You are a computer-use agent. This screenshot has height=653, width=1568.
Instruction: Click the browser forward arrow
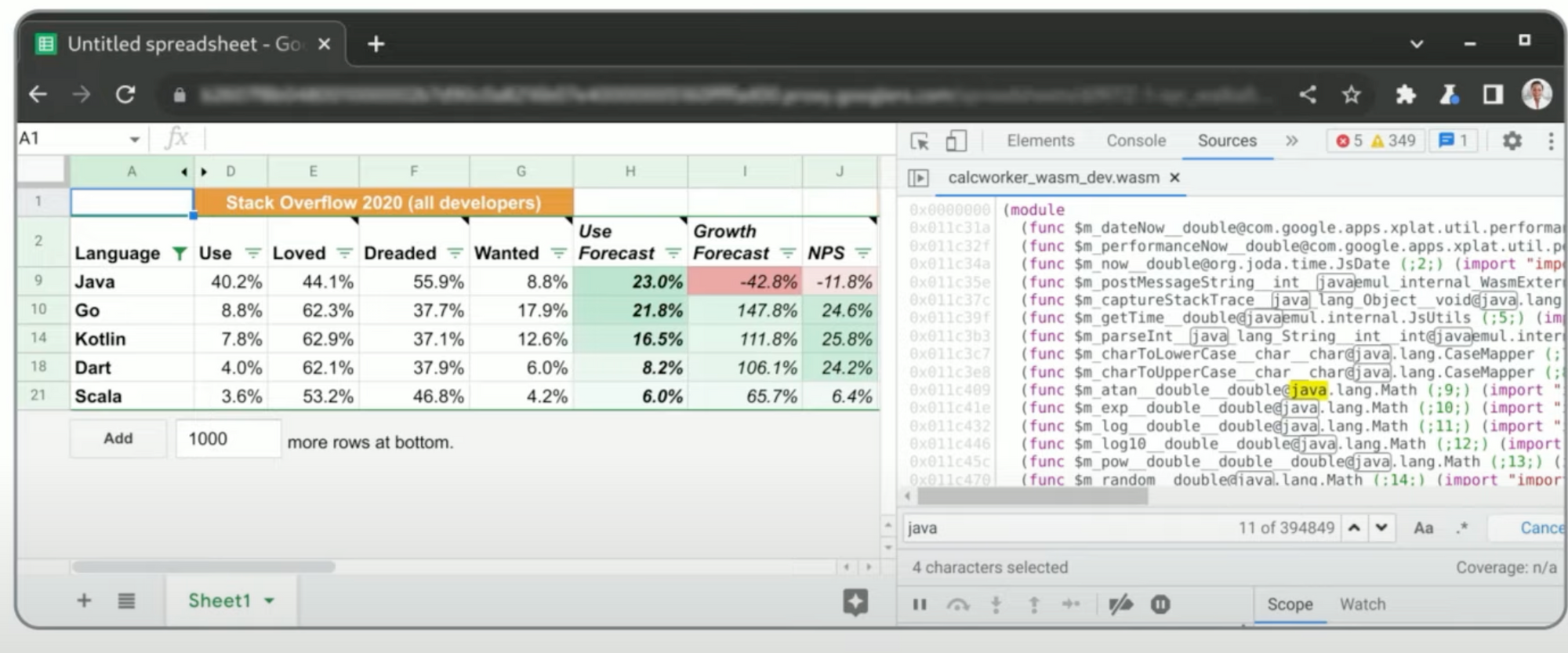(x=82, y=95)
